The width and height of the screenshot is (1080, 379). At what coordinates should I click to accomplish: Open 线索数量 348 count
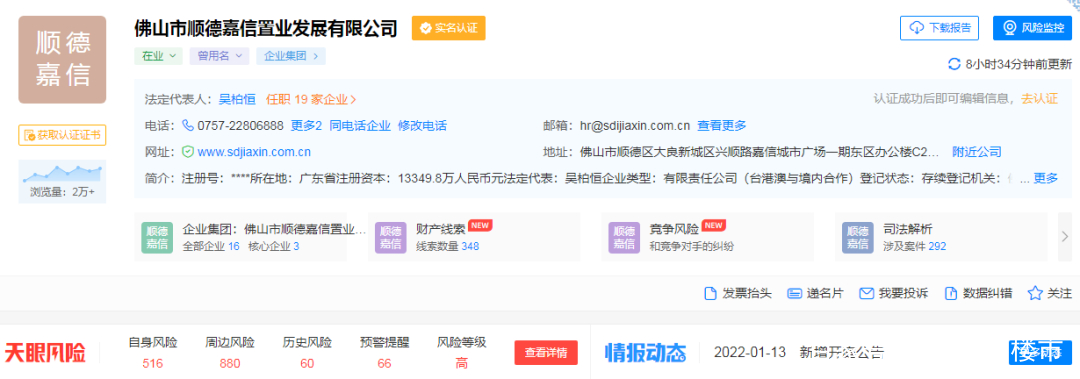tap(448, 246)
